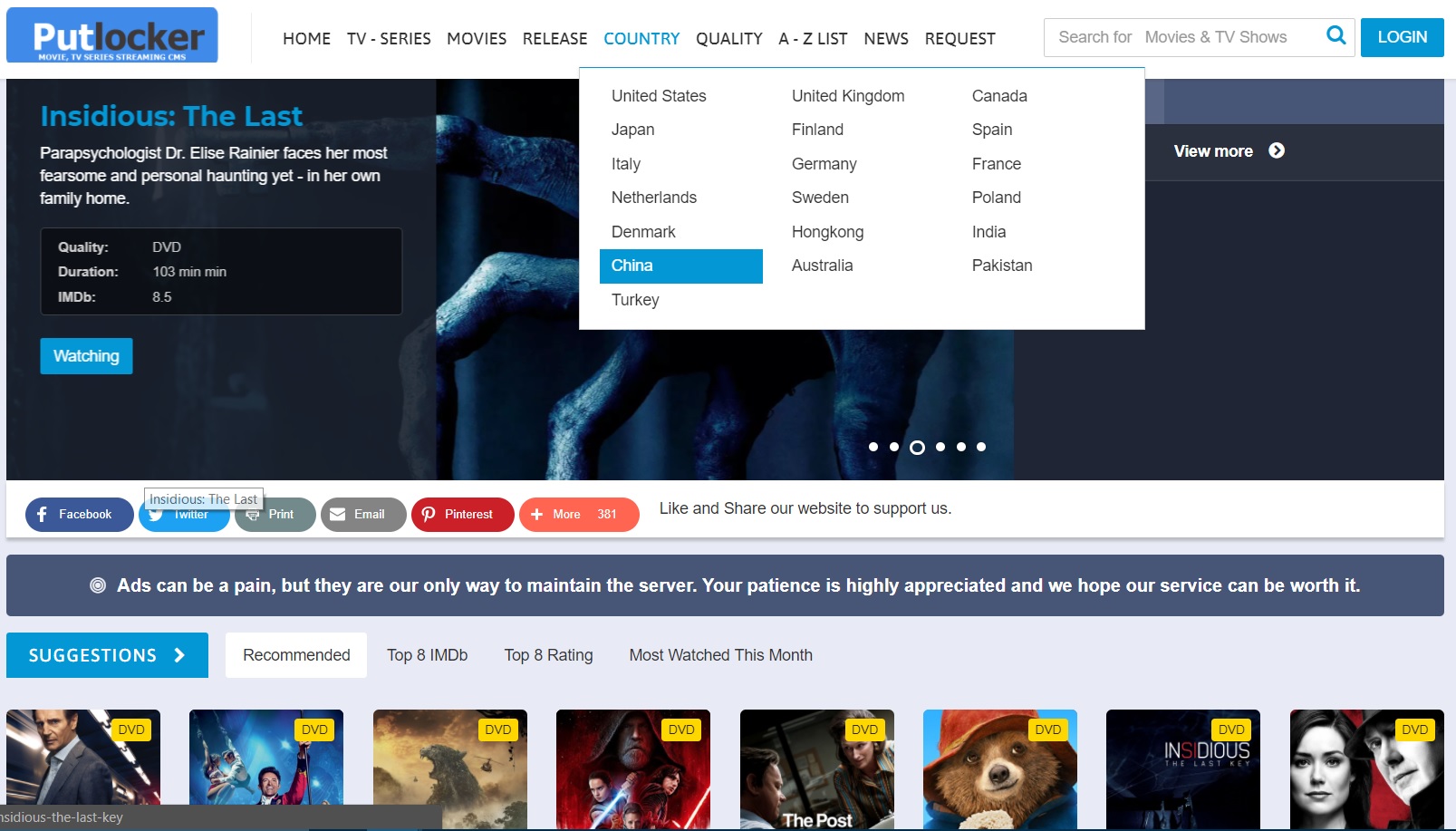Screen dimensions: 1456x831
Task: Select Netherlands country option
Action: click(654, 198)
